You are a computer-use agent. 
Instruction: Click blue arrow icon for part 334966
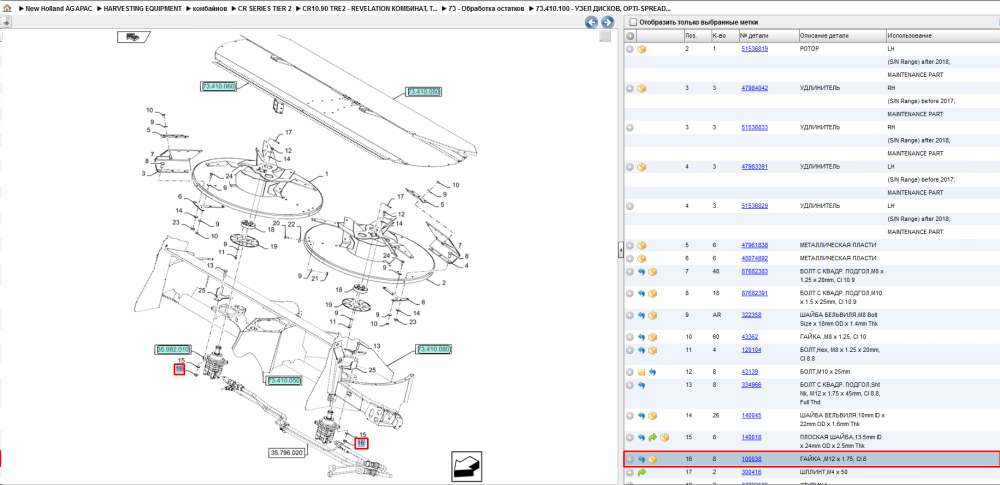click(x=642, y=385)
